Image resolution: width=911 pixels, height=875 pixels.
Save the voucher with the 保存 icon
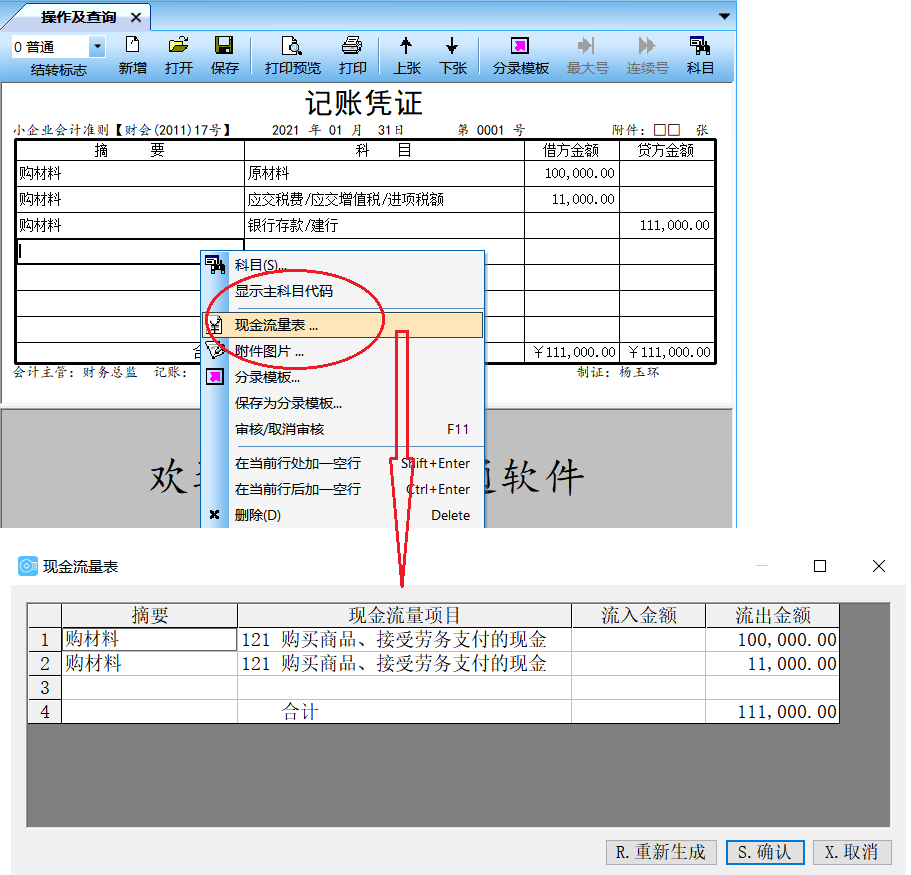(x=224, y=49)
